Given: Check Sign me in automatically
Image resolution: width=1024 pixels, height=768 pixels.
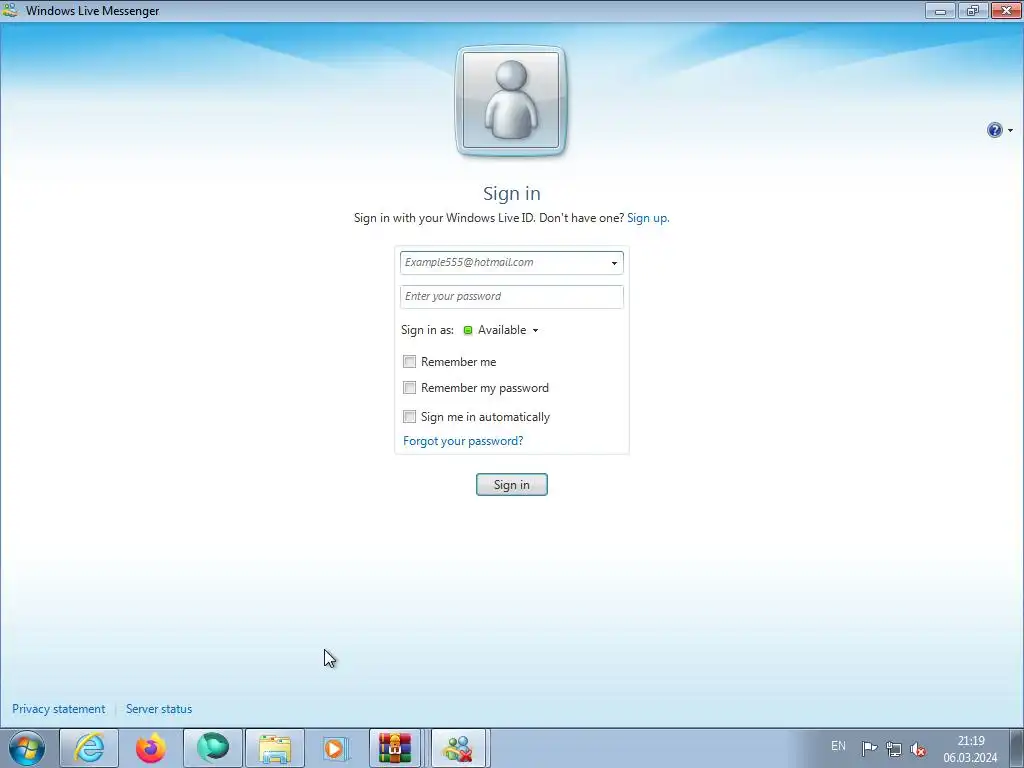Looking at the screenshot, I should point(409,417).
